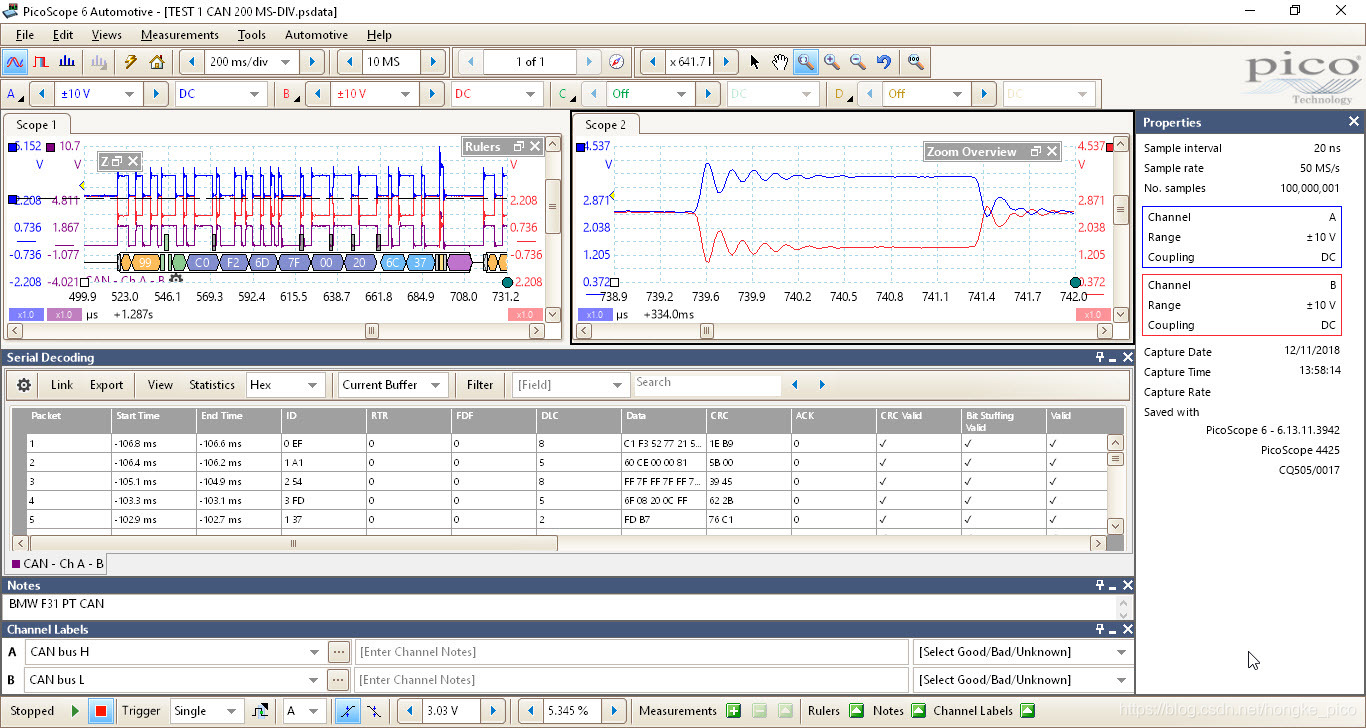Switch to Spectrum Mode icon
This screenshot has height=728, width=1366.
(67, 62)
